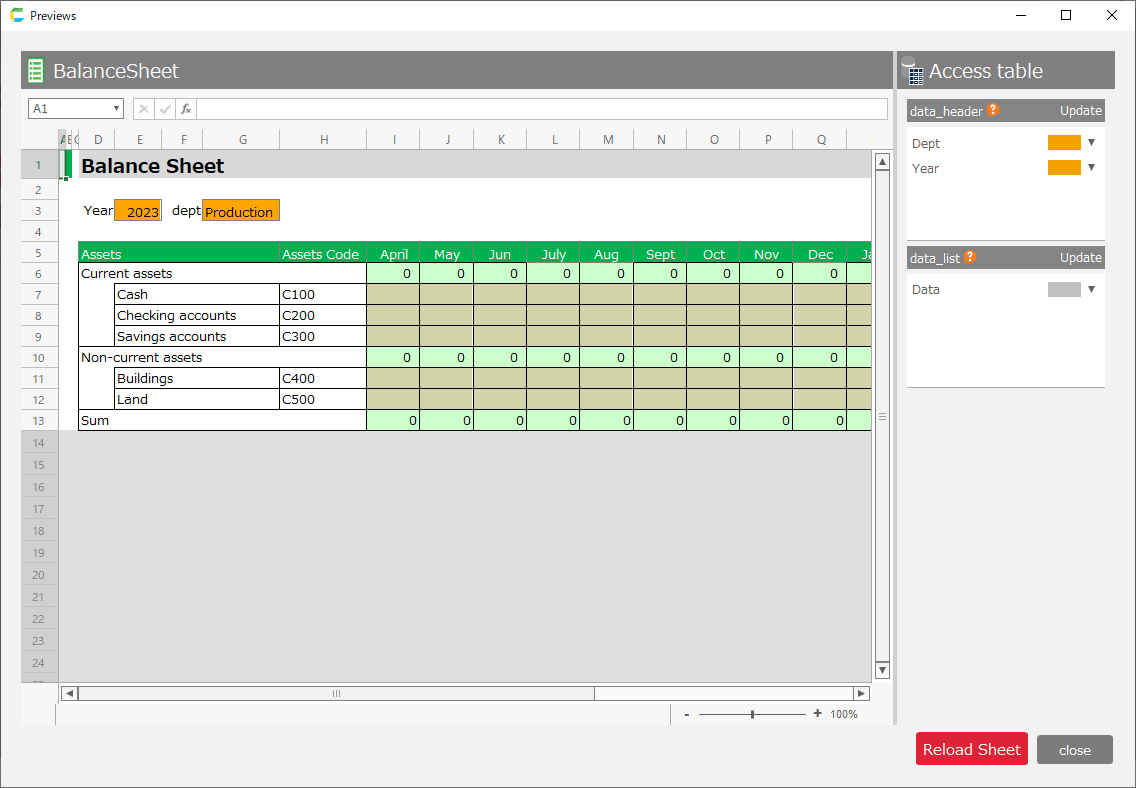
Task: Open the Year dropdown arrow
Action: (x=1091, y=168)
